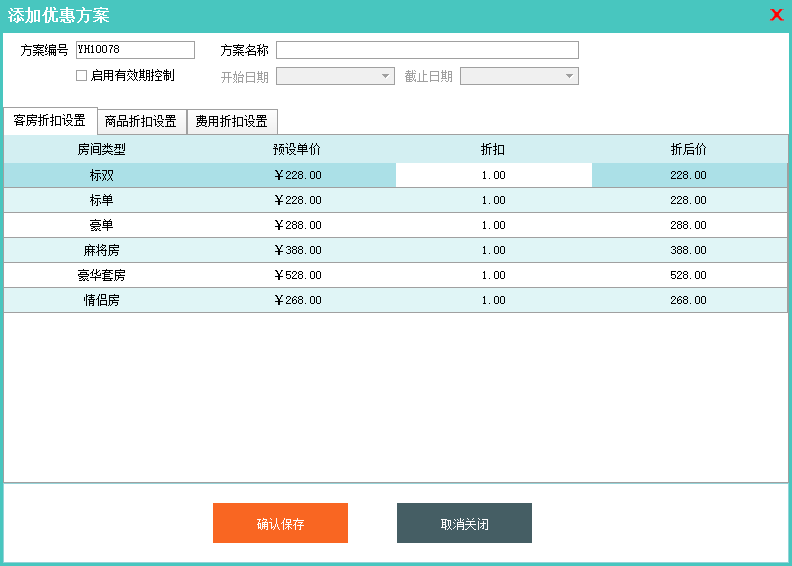Screen dimensions: 792x566
Task: Switch to the 客房折扣设置 tab
Action: pos(50,121)
